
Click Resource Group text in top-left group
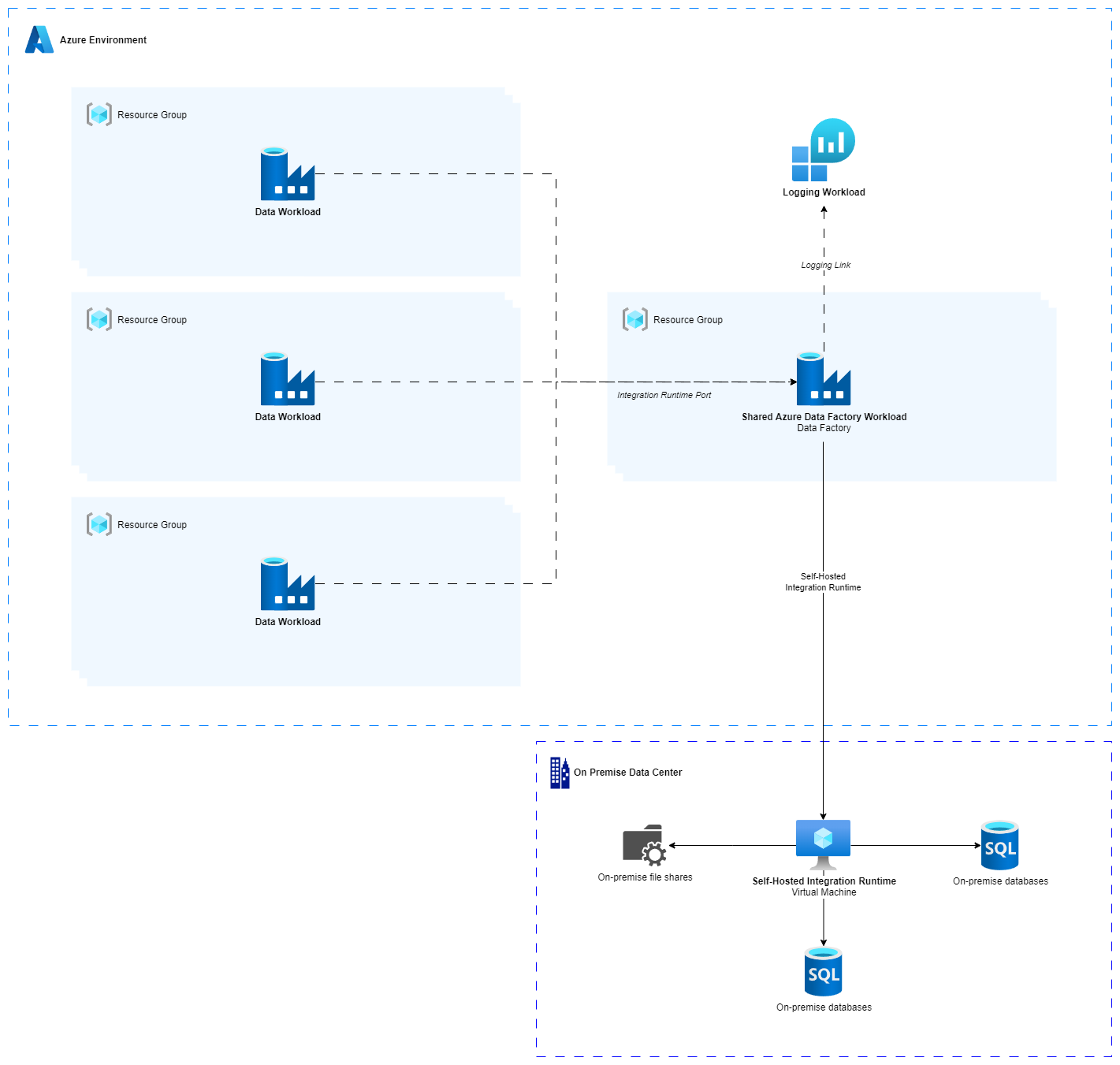click(x=152, y=115)
